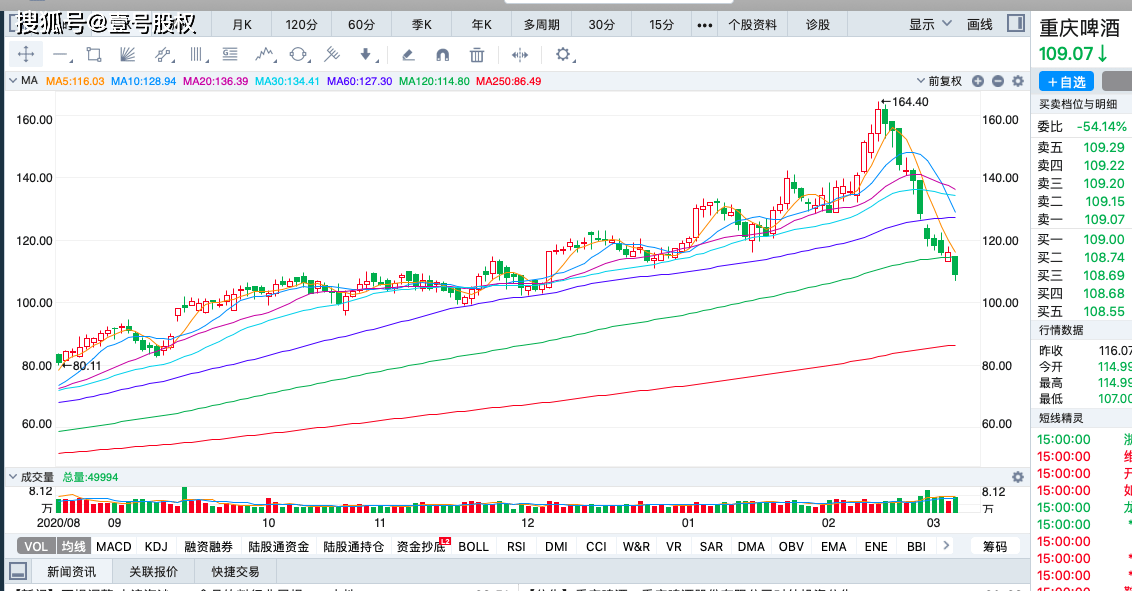Collapse the MA indicator header
The width and height of the screenshot is (1132, 591).
[13, 81]
